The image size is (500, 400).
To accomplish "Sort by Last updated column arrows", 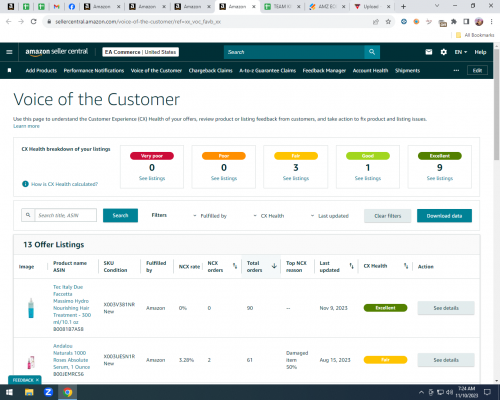I will click(x=352, y=266).
